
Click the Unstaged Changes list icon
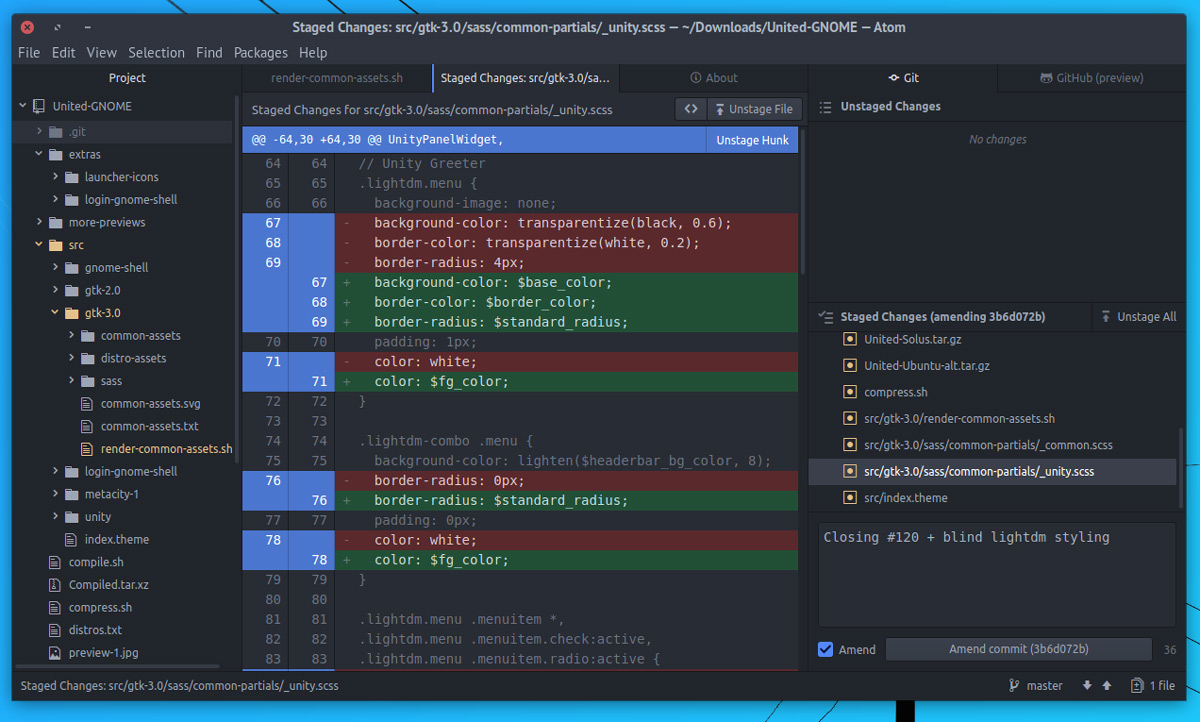(825, 106)
